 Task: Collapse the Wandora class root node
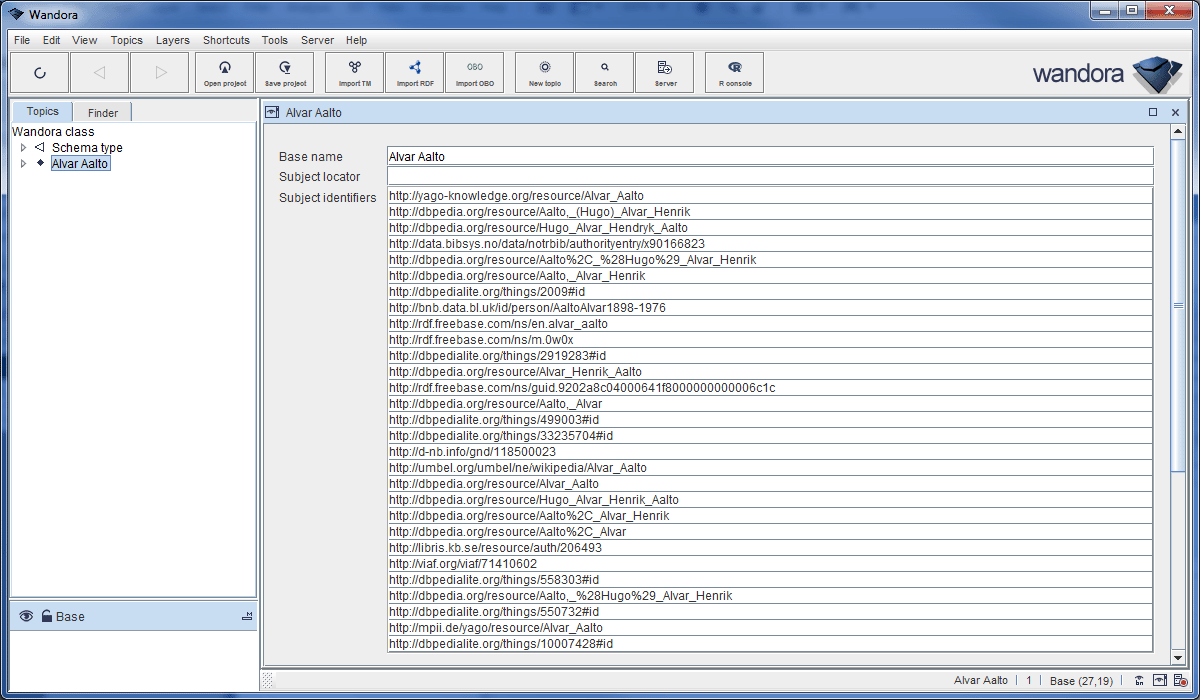(x=53, y=131)
